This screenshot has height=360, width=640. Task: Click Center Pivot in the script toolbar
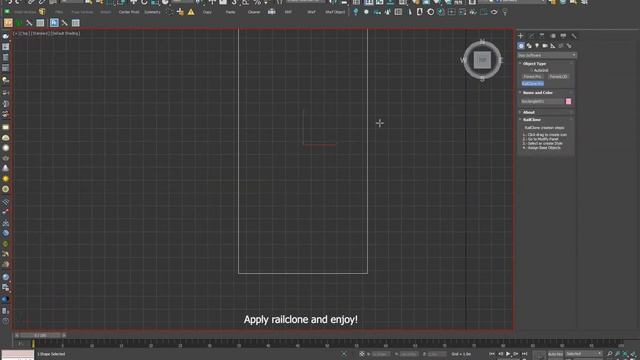pos(129,12)
